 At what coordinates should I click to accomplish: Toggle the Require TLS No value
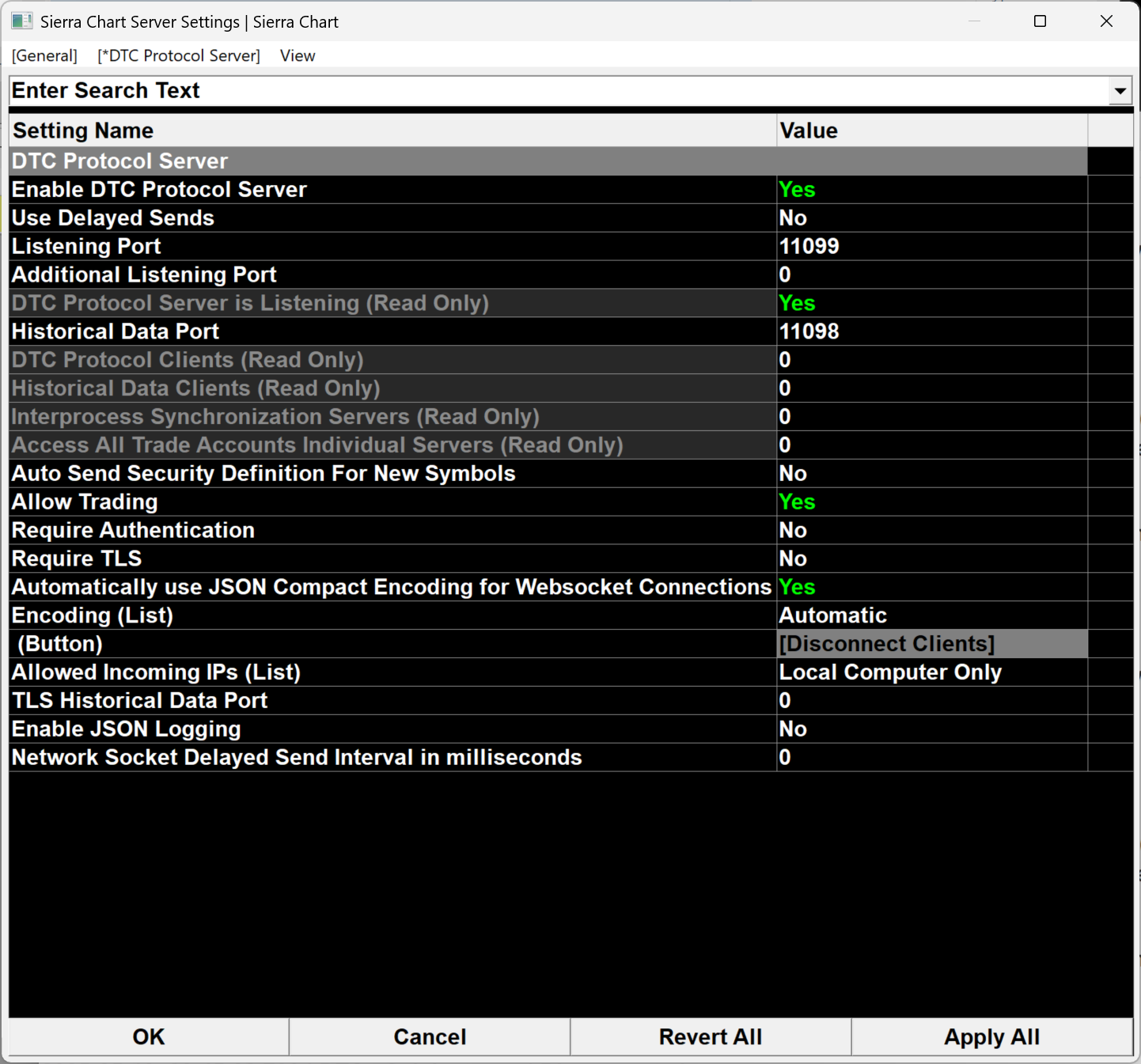coord(932,559)
